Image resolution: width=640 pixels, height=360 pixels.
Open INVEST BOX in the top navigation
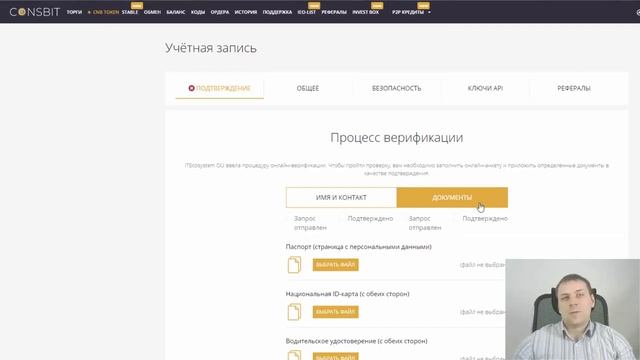pyautogui.click(x=365, y=12)
